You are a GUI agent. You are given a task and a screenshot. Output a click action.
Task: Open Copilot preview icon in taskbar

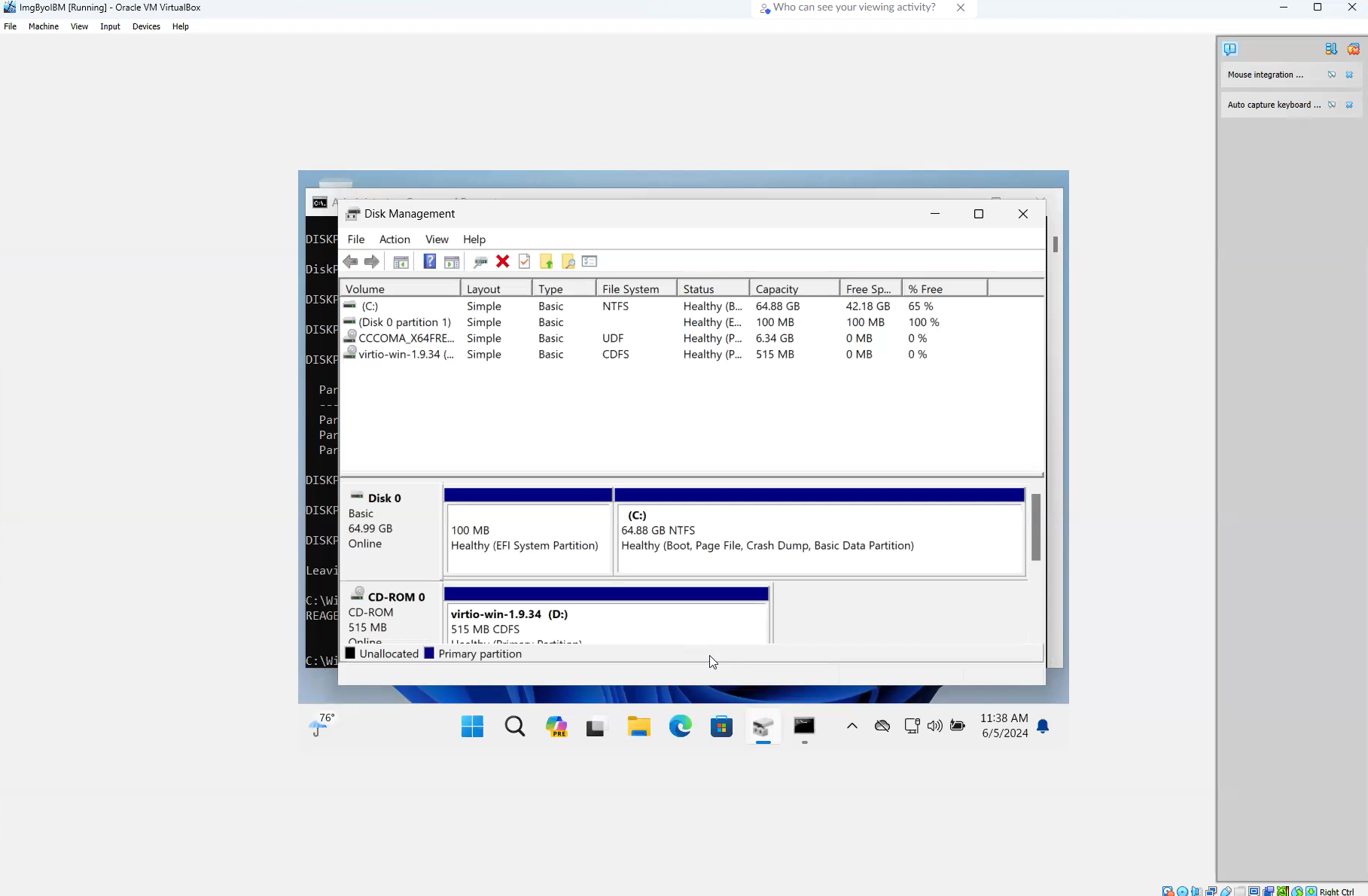tap(556, 727)
